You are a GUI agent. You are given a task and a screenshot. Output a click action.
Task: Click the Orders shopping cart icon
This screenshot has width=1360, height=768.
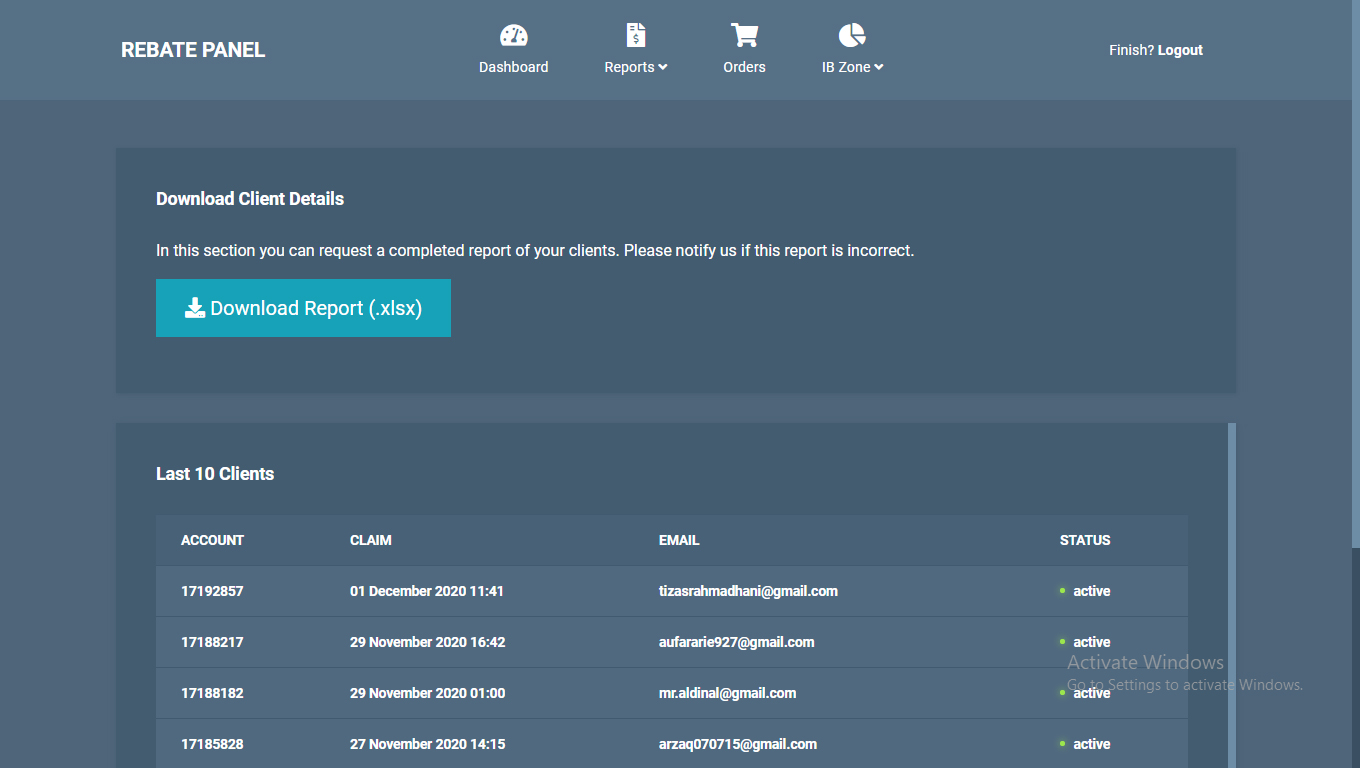(x=744, y=36)
